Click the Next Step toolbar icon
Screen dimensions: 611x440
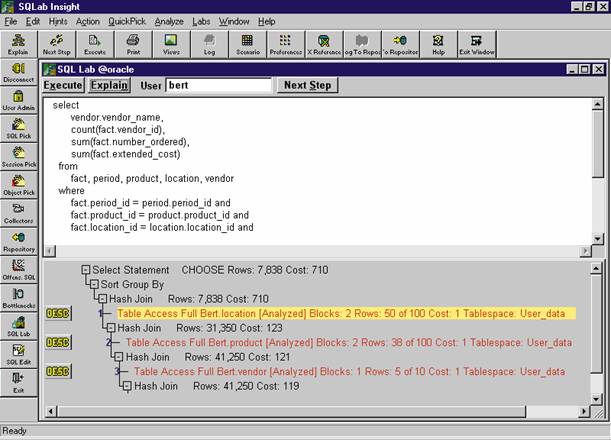tap(57, 45)
